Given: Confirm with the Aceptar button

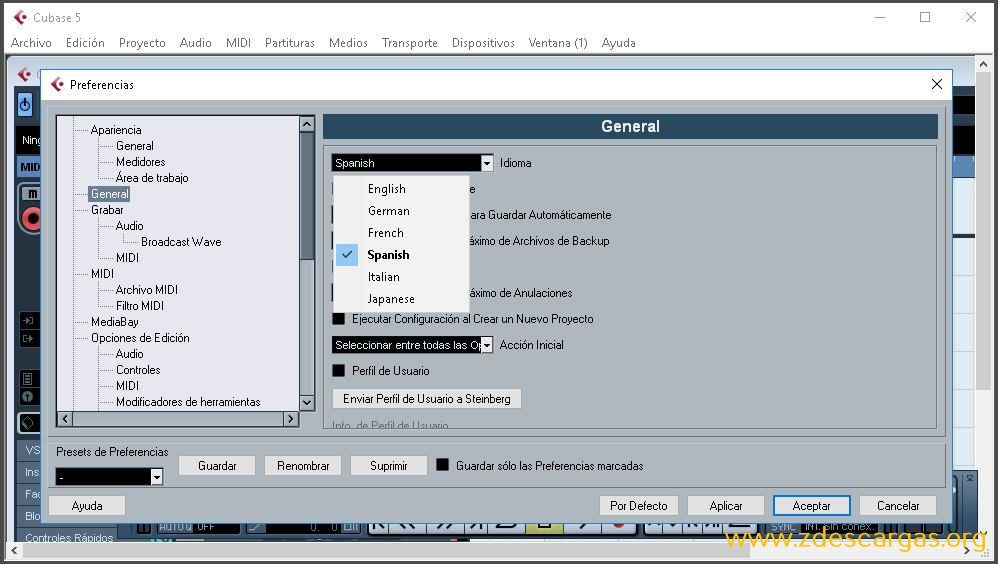Looking at the screenshot, I should coord(812,505).
